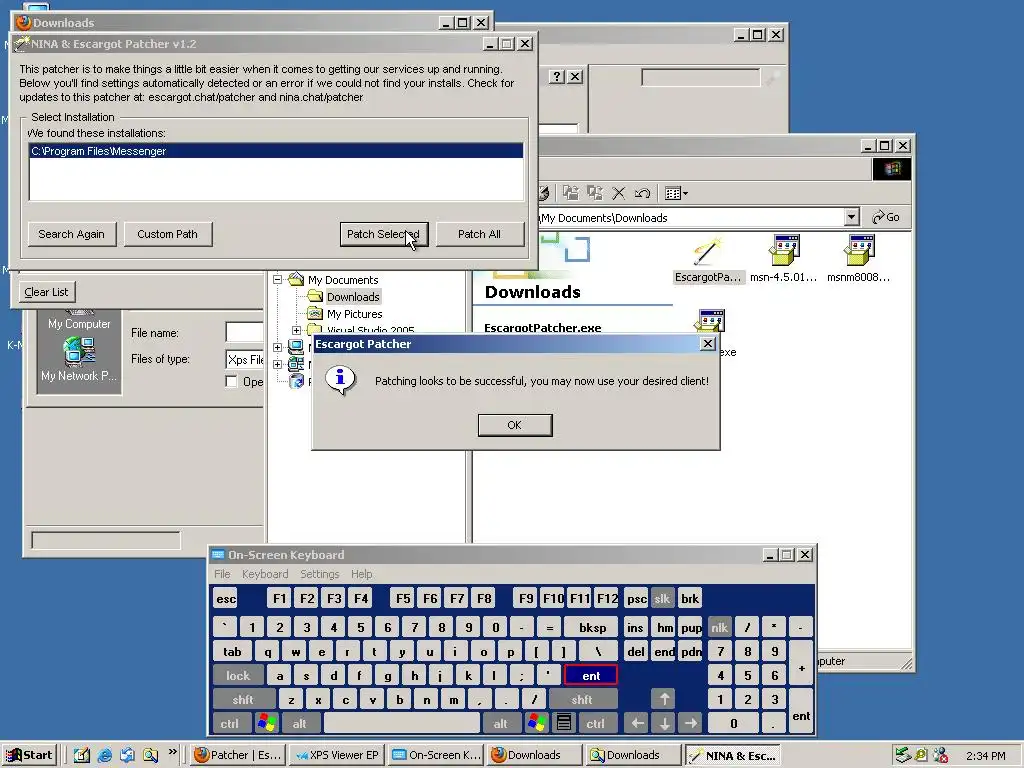1024x768 pixels.
Task: Open the Help menu in On-Screen Keyboard
Action: tap(361, 574)
